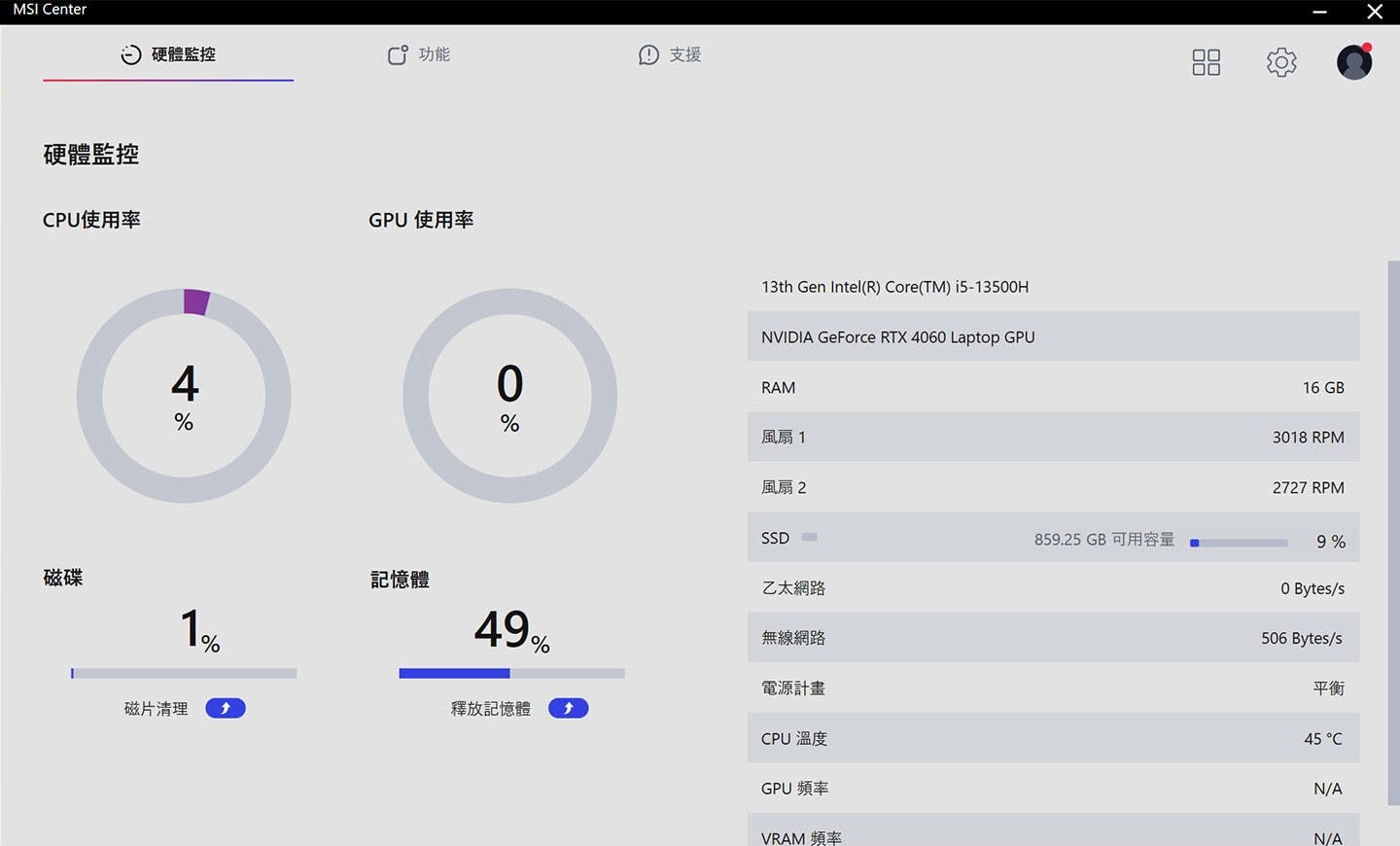Click the SSD capacity progress bar
This screenshot has width=1400, height=846.
(1239, 543)
